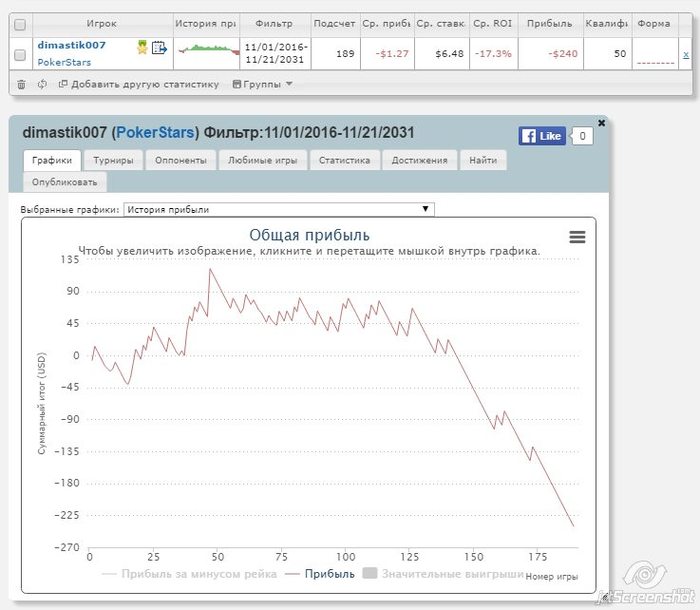Open the История прибыли chart dropdown
This screenshot has width=700, height=610.
[279, 209]
